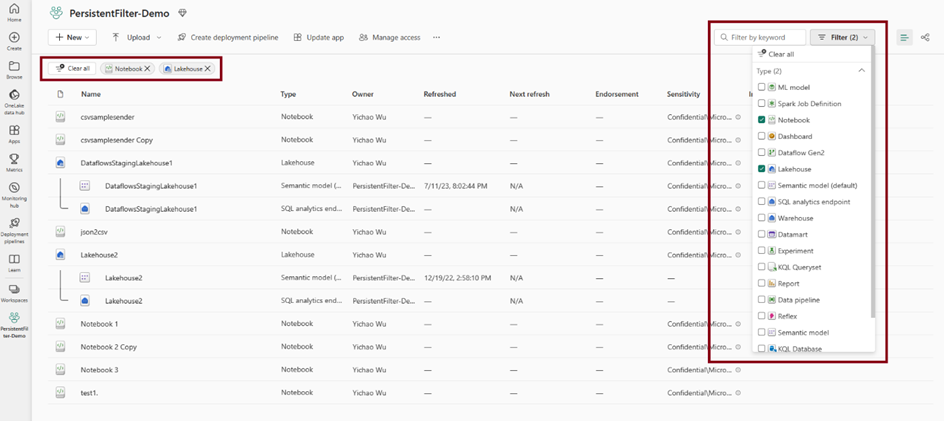Open the New dropdown button
The width and height of the screenshot is (944, 421).
tap(72, 37)
